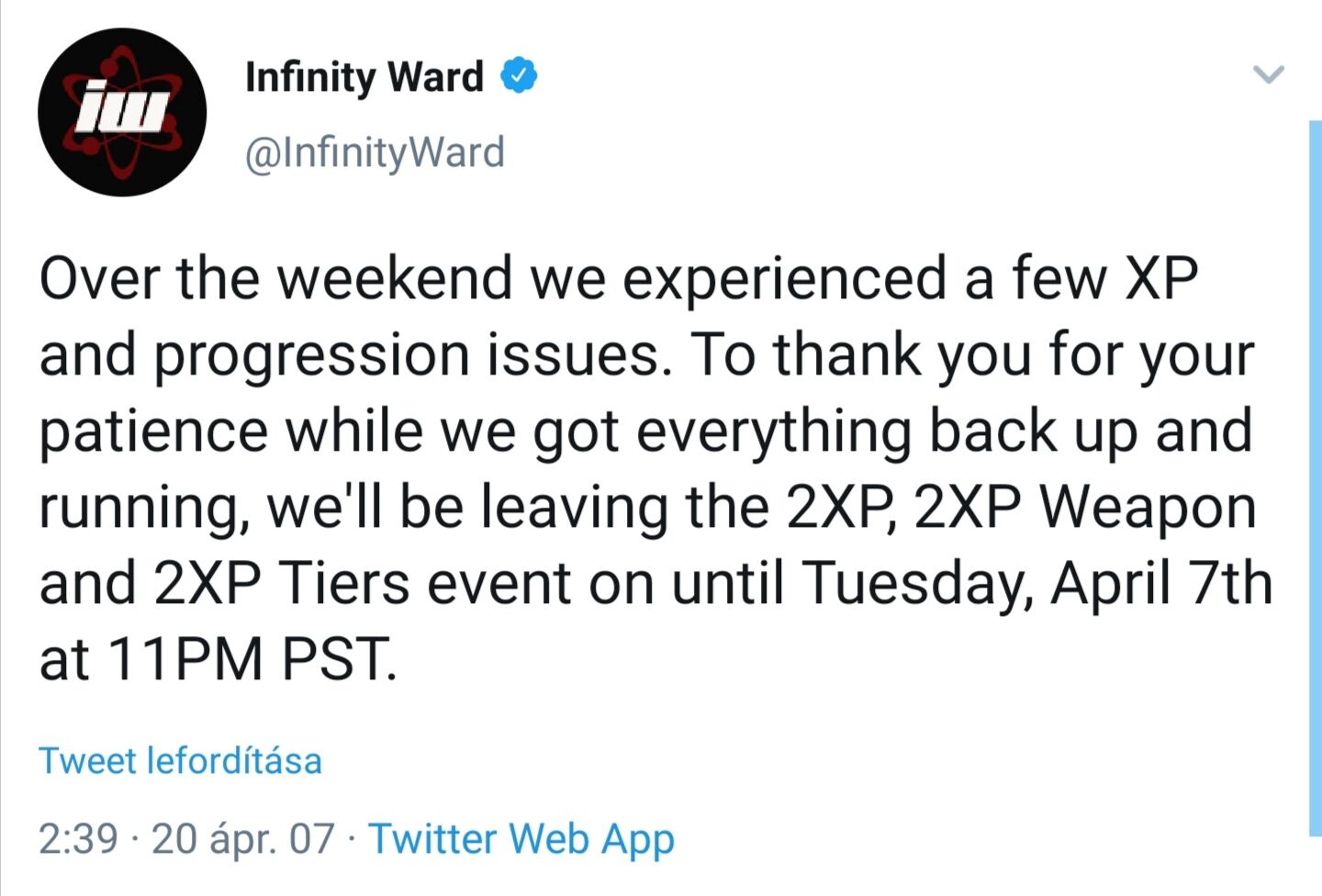The image size is (1322, 896).
Task: Expand the tweet options chevron
Action: pyautogui.click(x=1269, y=75)
